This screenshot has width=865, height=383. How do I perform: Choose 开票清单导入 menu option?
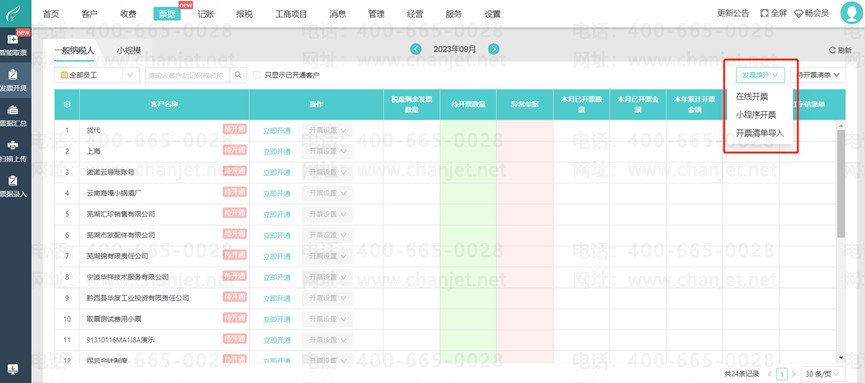tap(760, 133)
